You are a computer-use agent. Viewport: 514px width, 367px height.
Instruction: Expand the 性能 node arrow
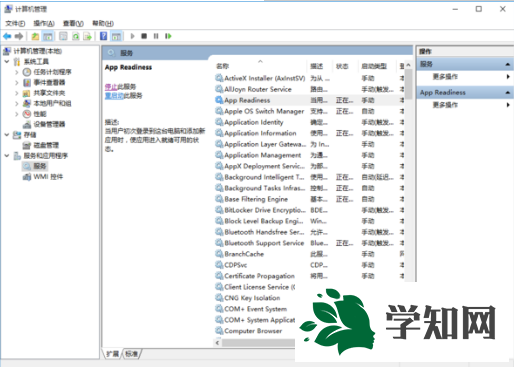point(17,114)
